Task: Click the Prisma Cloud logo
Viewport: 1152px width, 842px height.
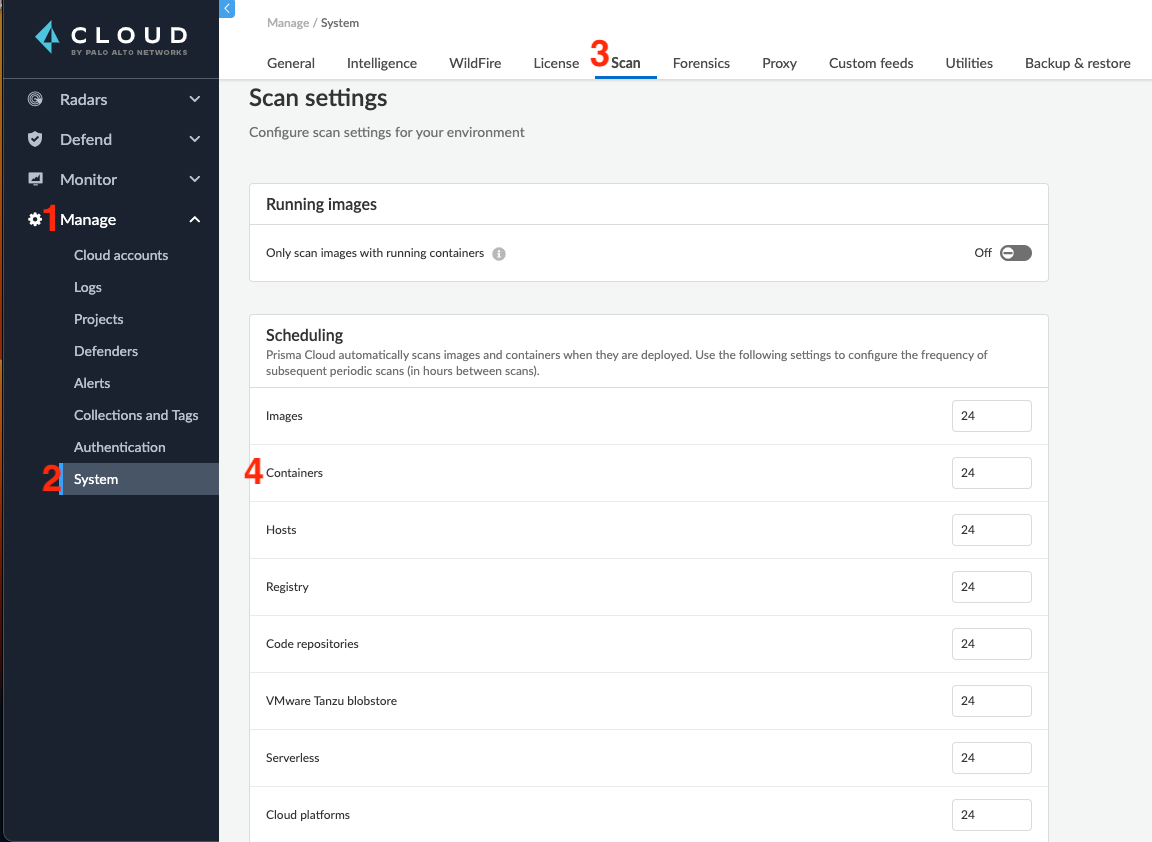Action: pyautogui.click(x=110, y=39)
